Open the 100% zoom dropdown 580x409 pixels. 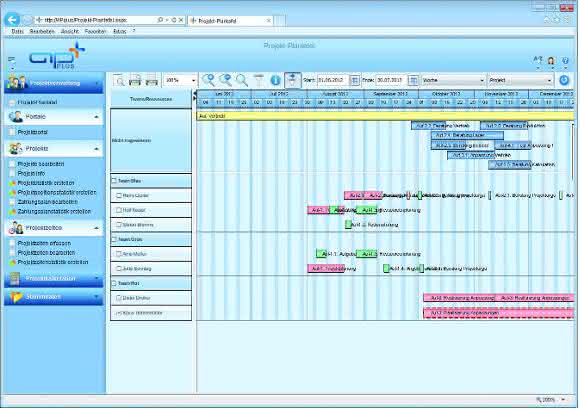point(193,80)
